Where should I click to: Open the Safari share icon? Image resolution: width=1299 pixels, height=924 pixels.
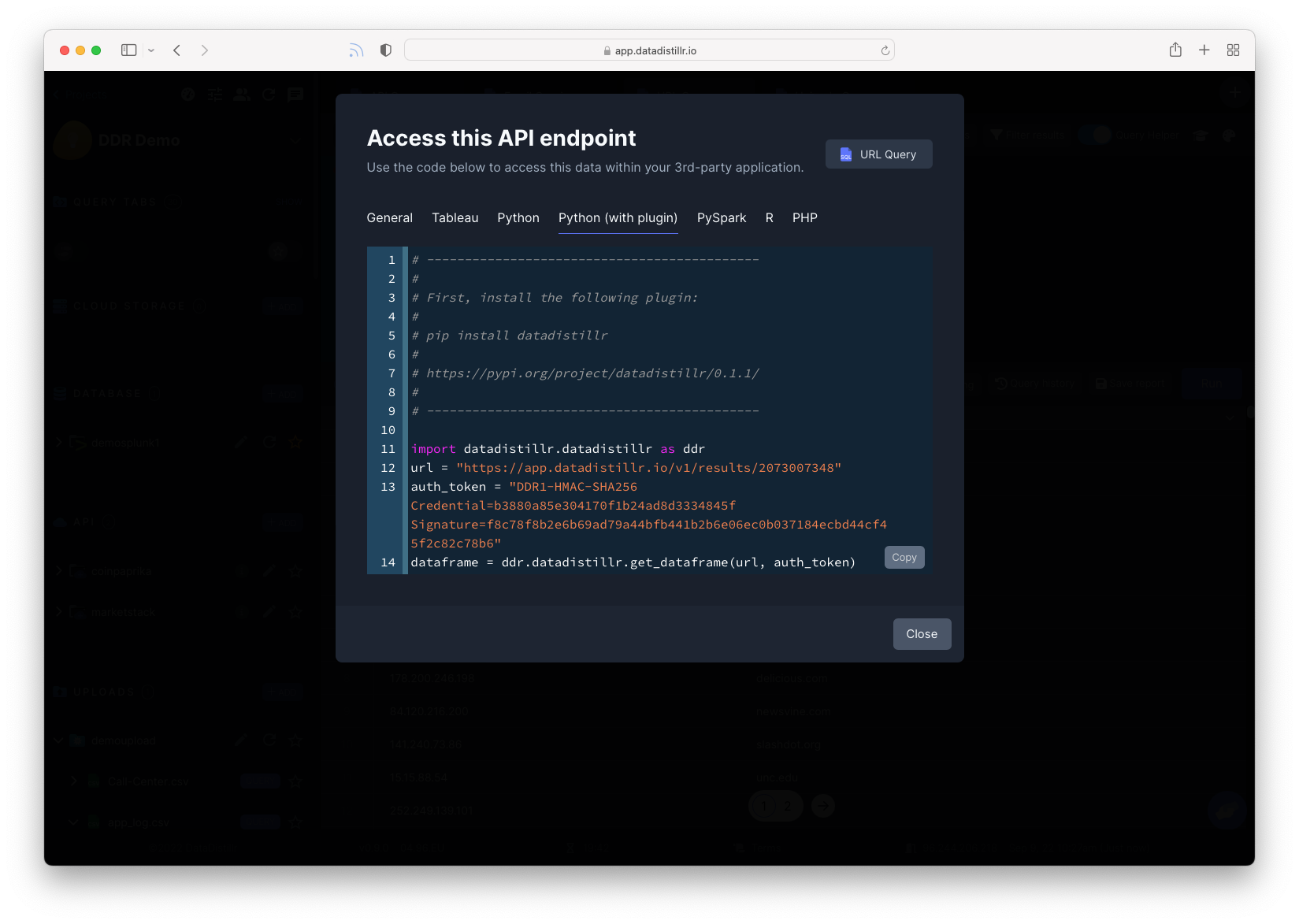[x=1175, y=50]
